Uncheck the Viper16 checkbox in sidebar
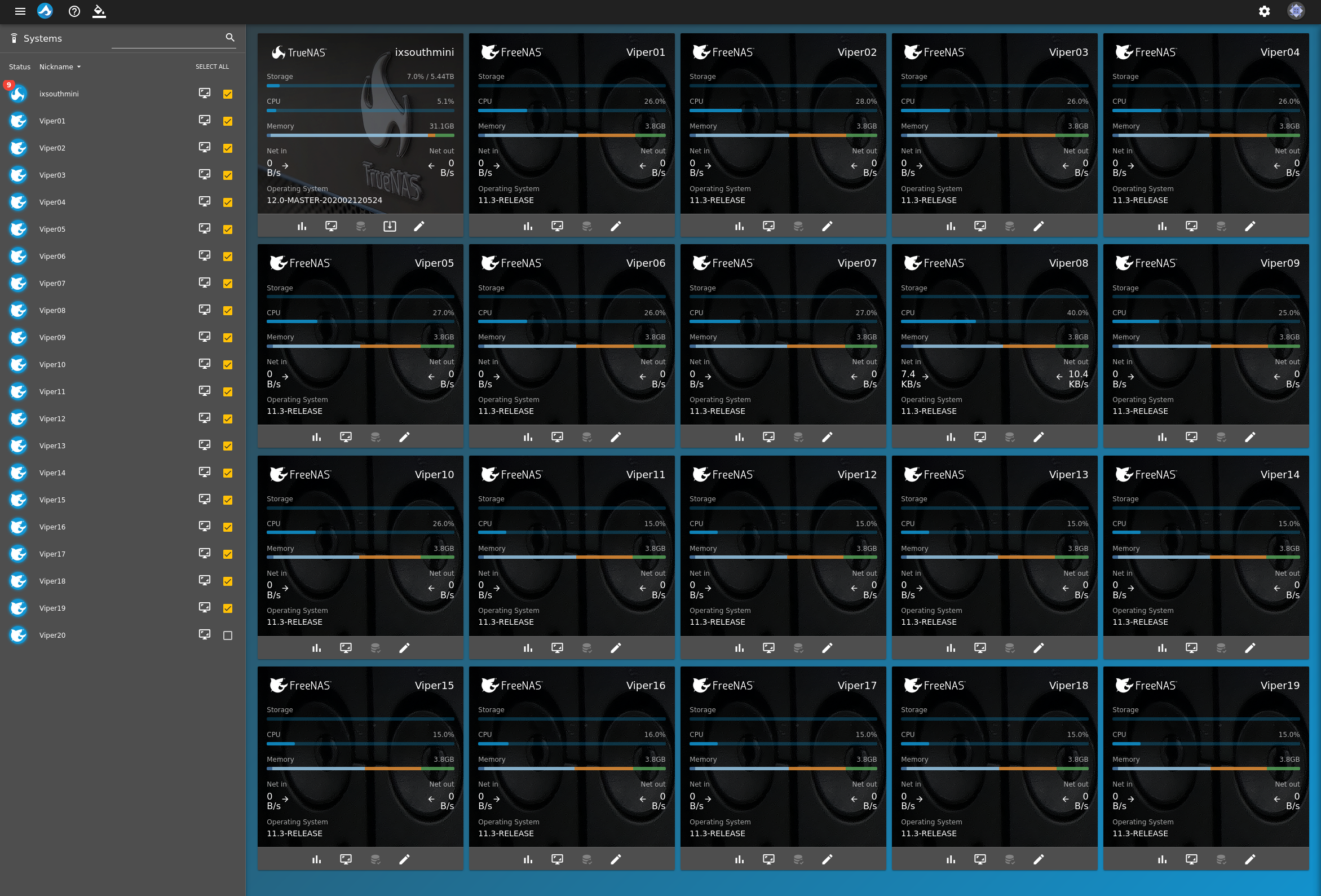This screenshot has height=896, width=1321. pyautogui.click(x=228, y=528)
